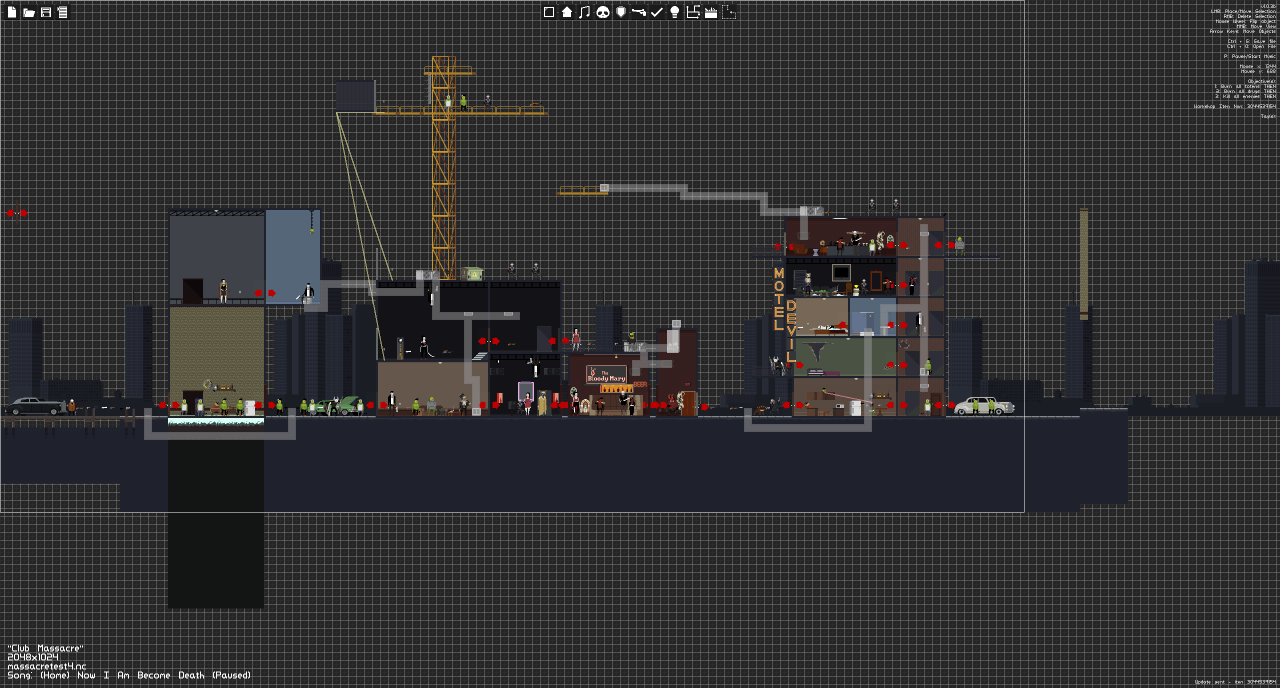Select the yellow construction crane tower

tap(442, 167)
